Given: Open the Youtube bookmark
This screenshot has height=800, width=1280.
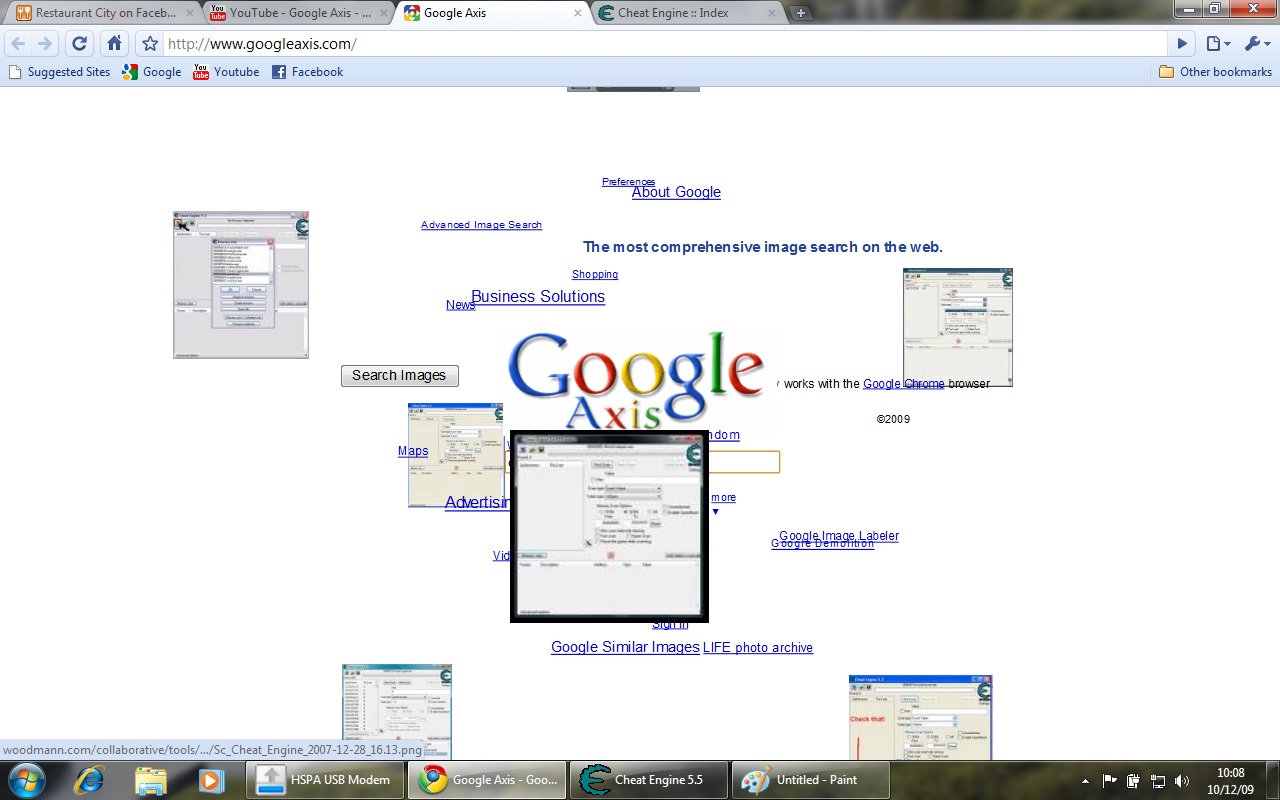Looking at the screenshot, I should click(x=226, y=72).
